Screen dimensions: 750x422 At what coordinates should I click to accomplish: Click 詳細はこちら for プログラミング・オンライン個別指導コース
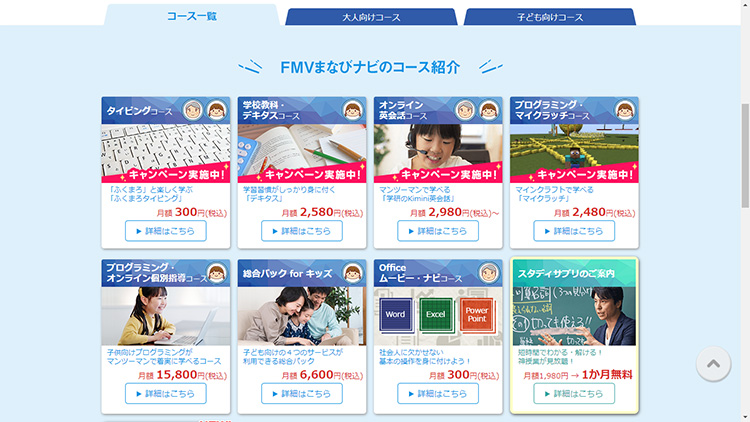(165, 394)
